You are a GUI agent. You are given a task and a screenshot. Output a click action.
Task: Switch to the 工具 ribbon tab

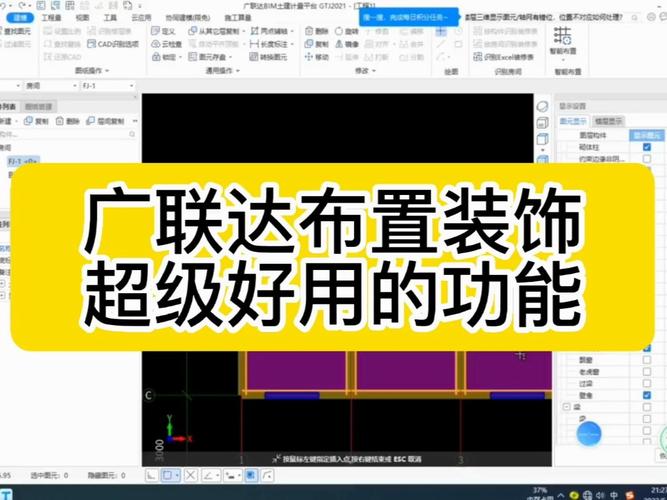tap(110, 17)
